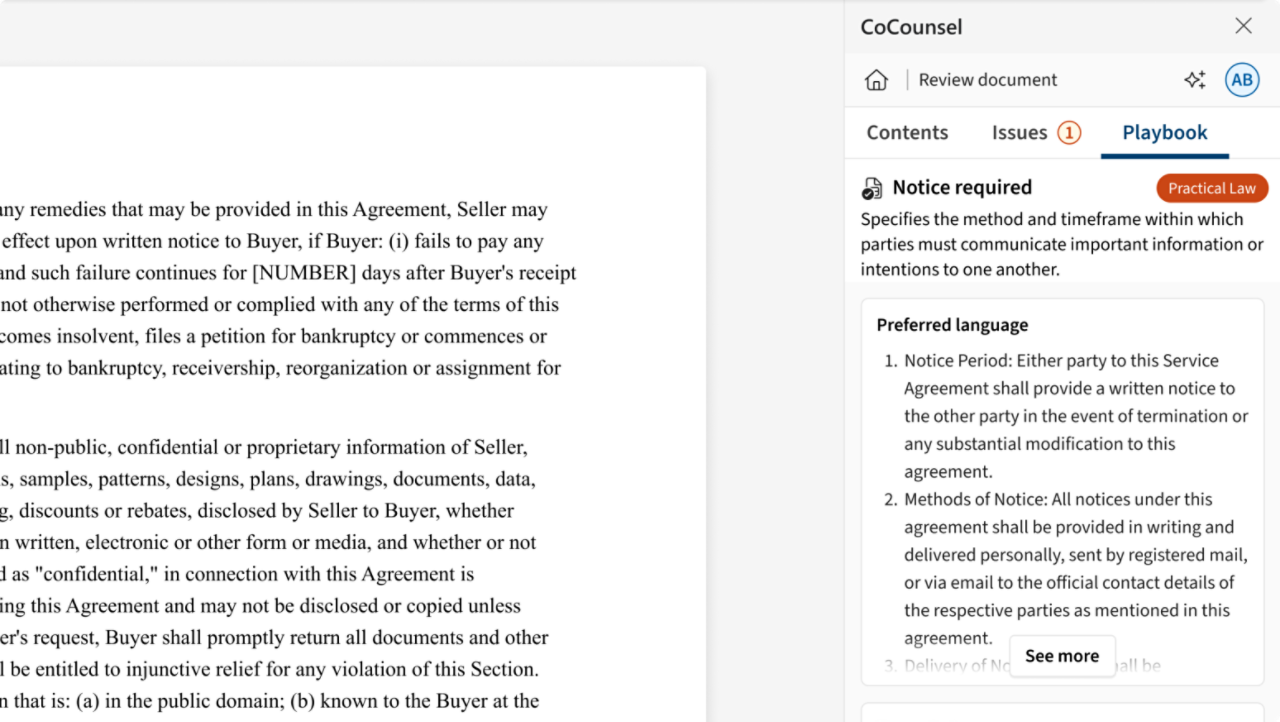
Task: Click the Notice required heading
Action: 962,187
